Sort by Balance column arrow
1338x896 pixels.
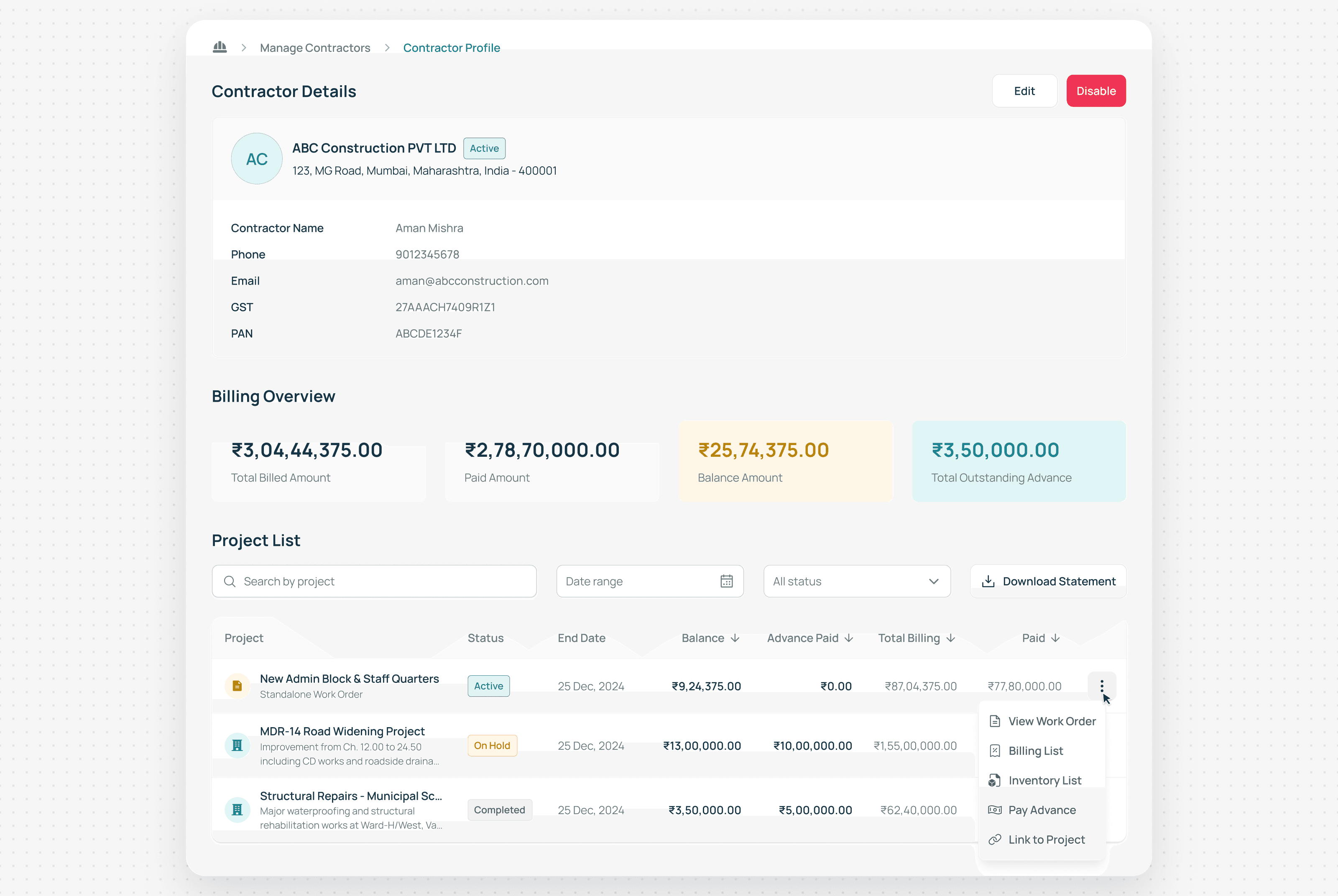(x=735, y=638)
